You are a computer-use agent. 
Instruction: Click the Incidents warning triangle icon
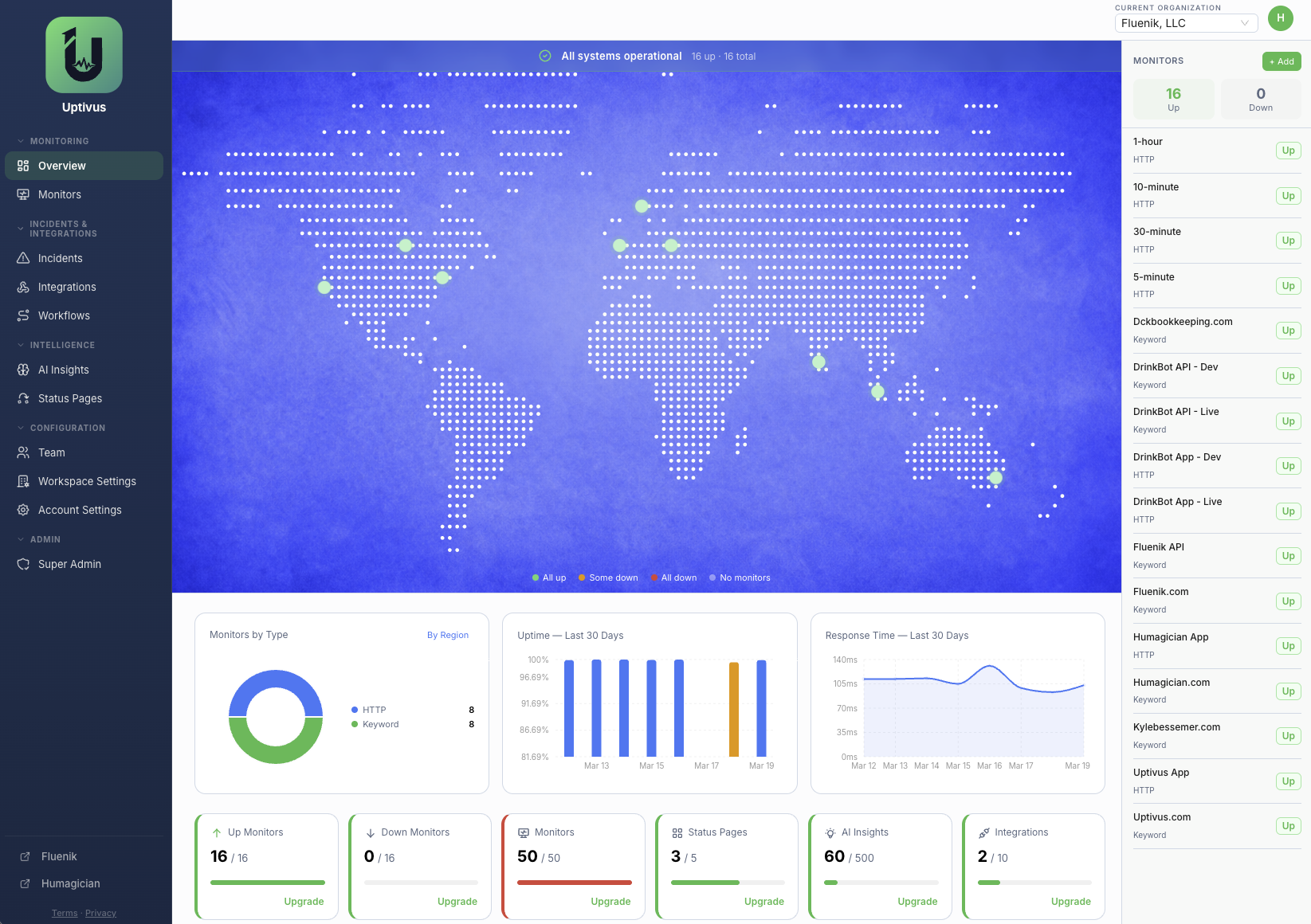pyautogui.click(x=23, y=258)
